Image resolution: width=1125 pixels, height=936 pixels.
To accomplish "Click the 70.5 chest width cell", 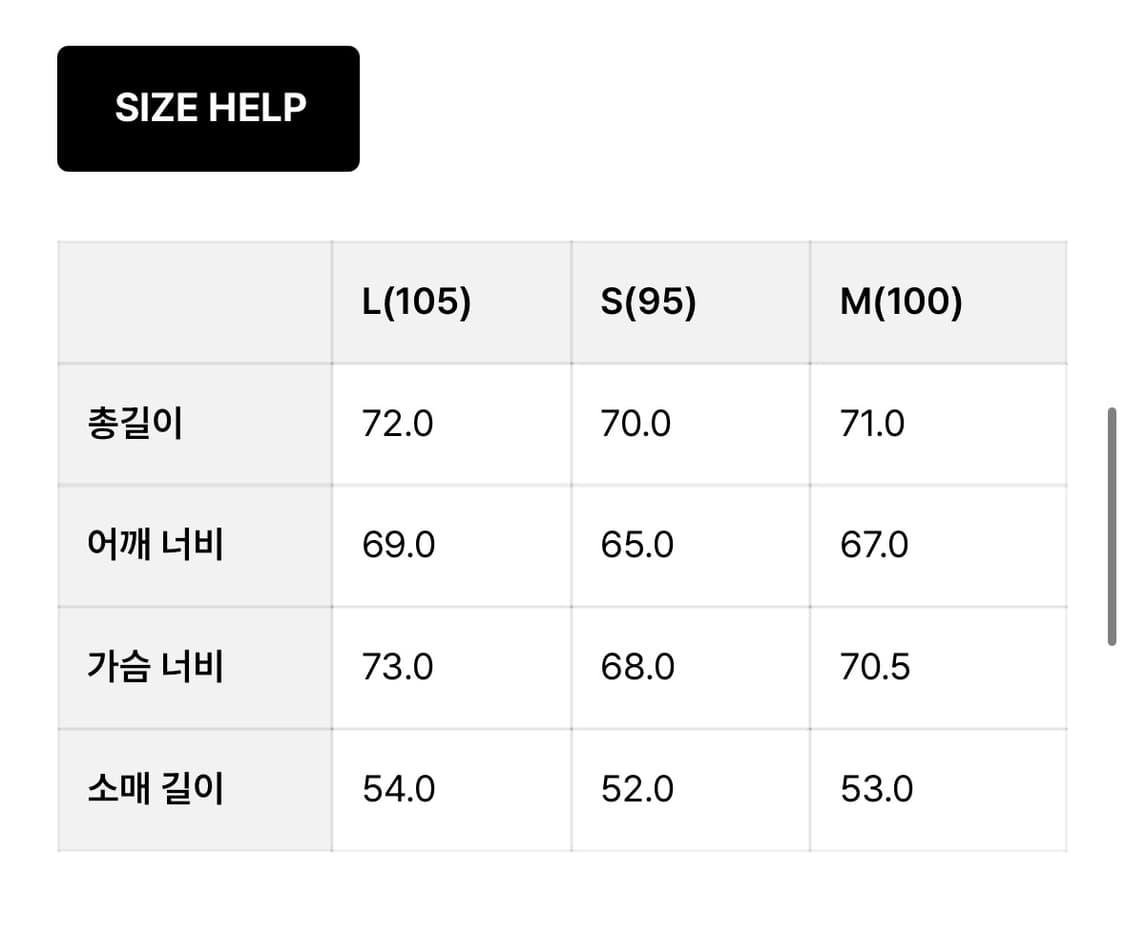I will (x=876, y=666).
